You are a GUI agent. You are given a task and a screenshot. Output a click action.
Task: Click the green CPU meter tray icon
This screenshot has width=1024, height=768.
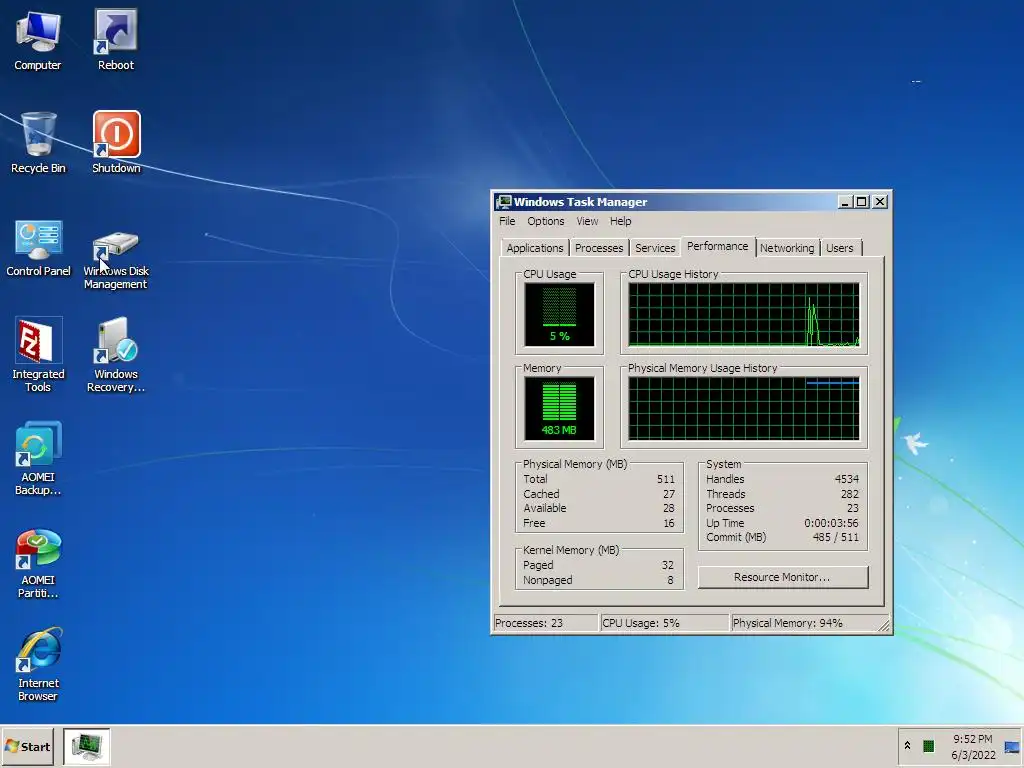[x=928, y=746]
